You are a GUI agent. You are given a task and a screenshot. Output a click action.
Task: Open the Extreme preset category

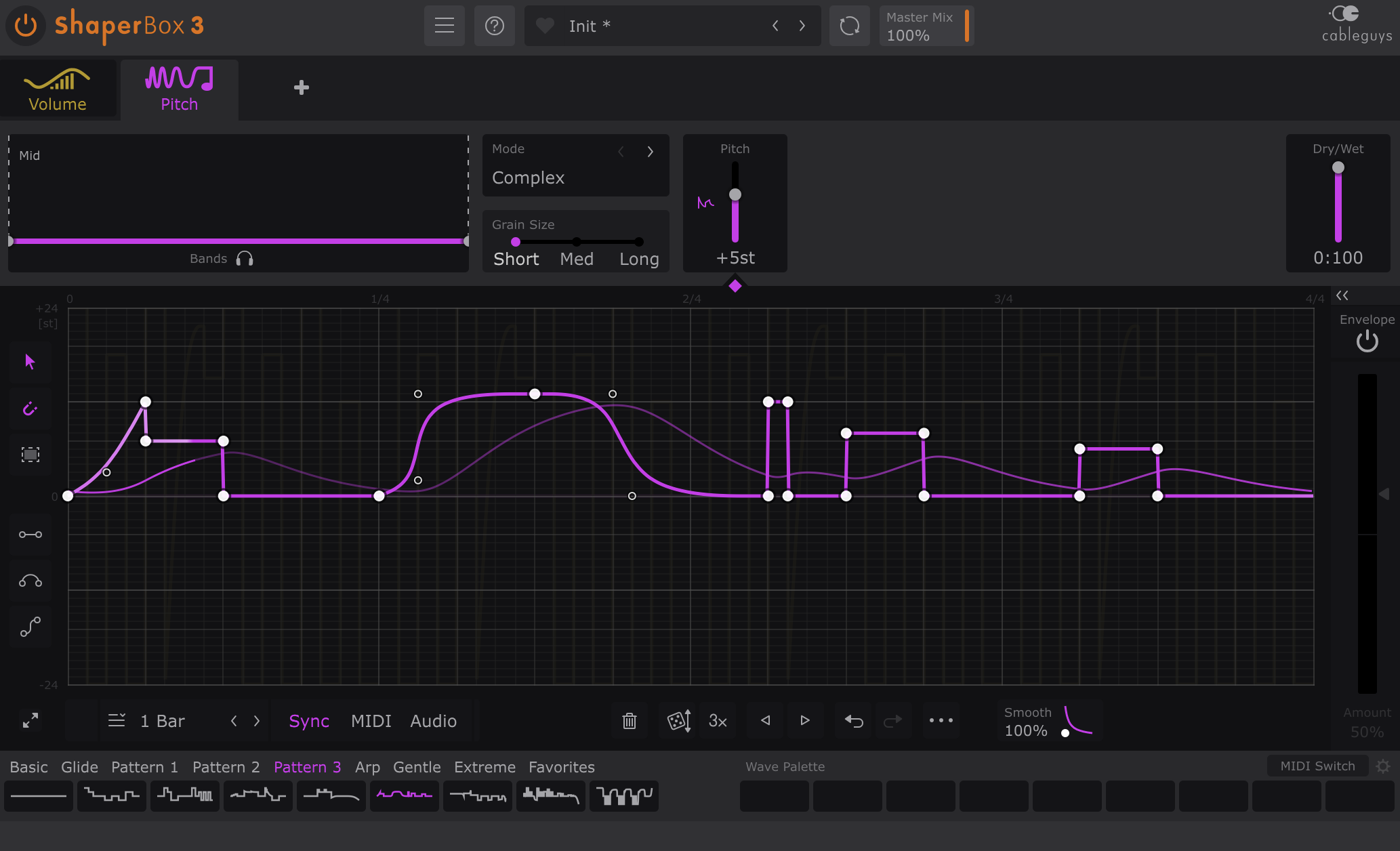pos(485,767)
